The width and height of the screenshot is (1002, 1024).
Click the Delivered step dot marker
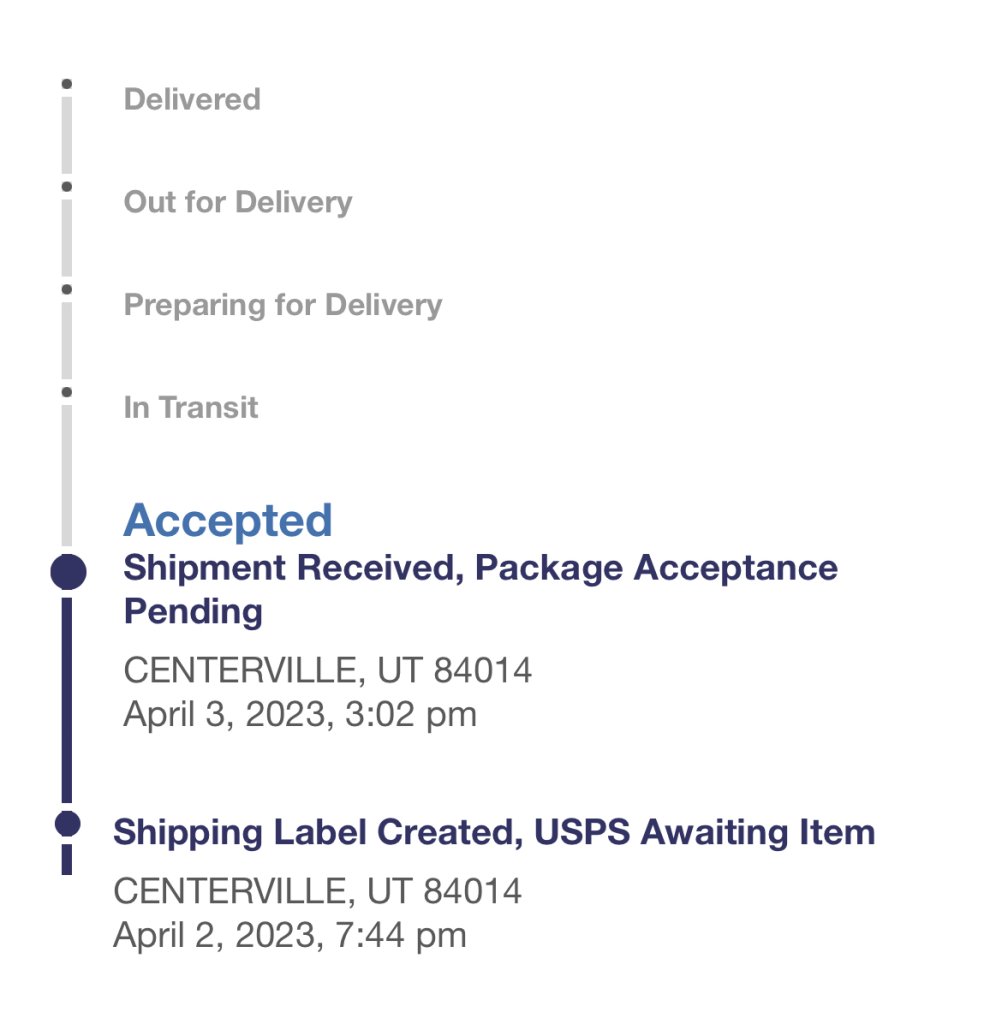coord(67,84)
